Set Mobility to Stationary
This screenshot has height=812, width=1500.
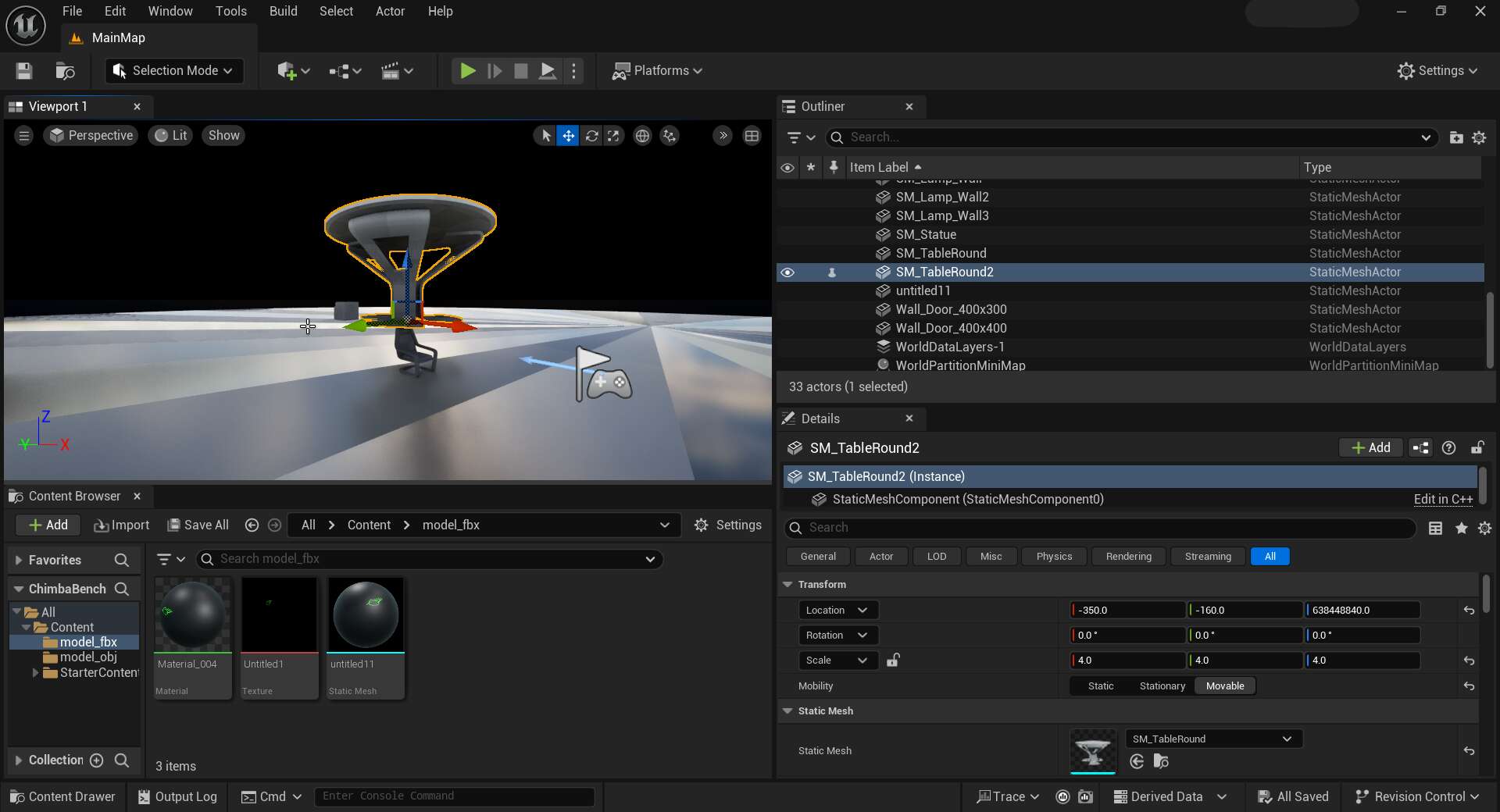click(1162, 686)
